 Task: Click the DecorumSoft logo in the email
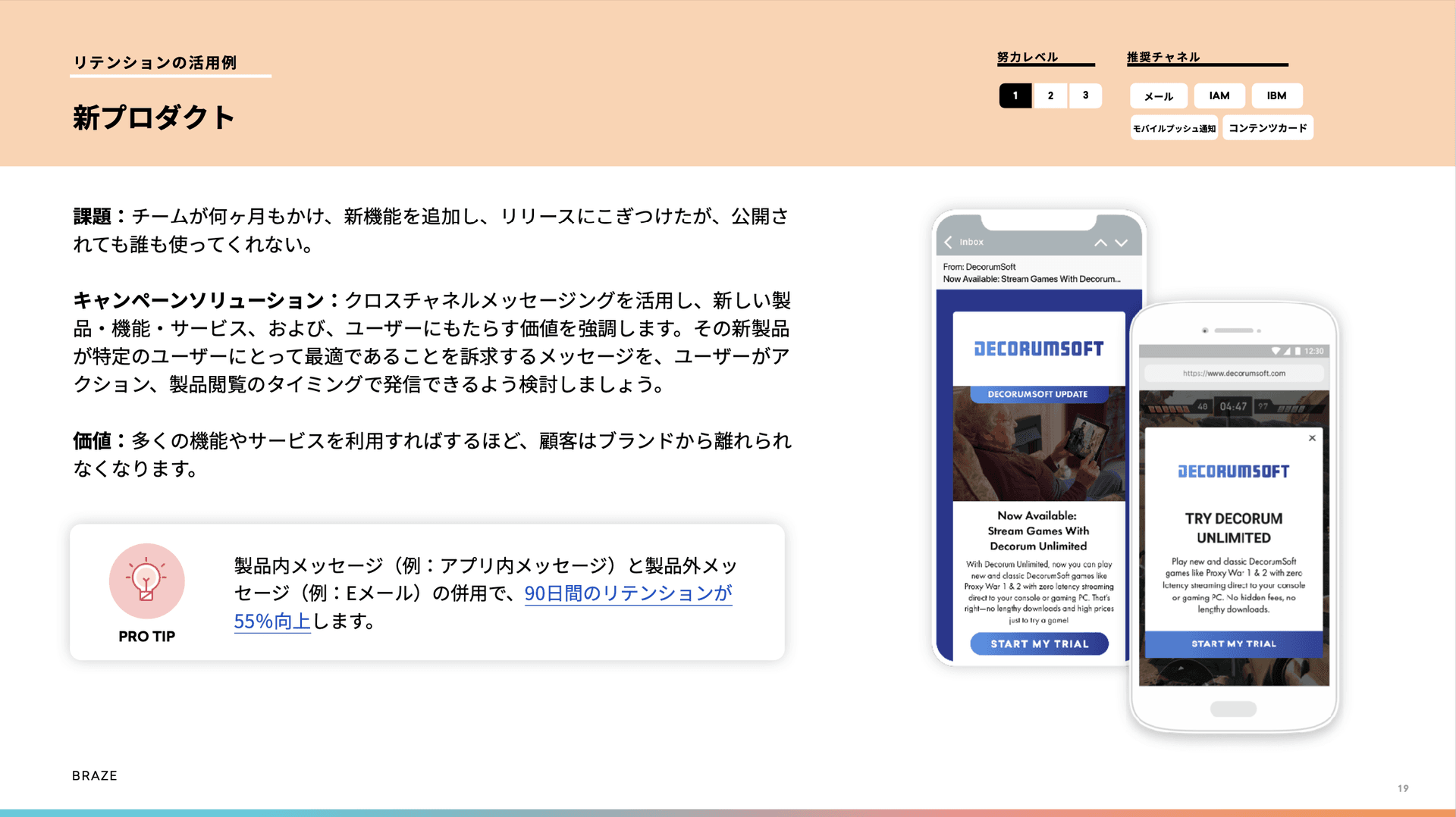point(1038,349)
